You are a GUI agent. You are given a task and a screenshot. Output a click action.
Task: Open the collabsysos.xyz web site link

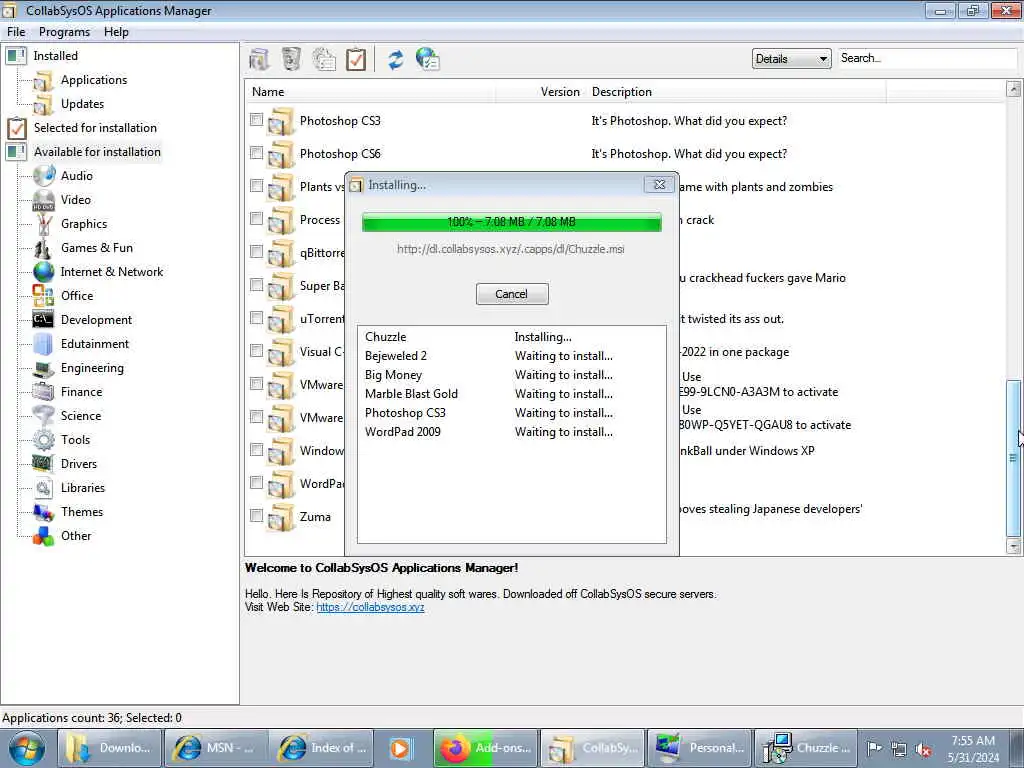point(370,607)
